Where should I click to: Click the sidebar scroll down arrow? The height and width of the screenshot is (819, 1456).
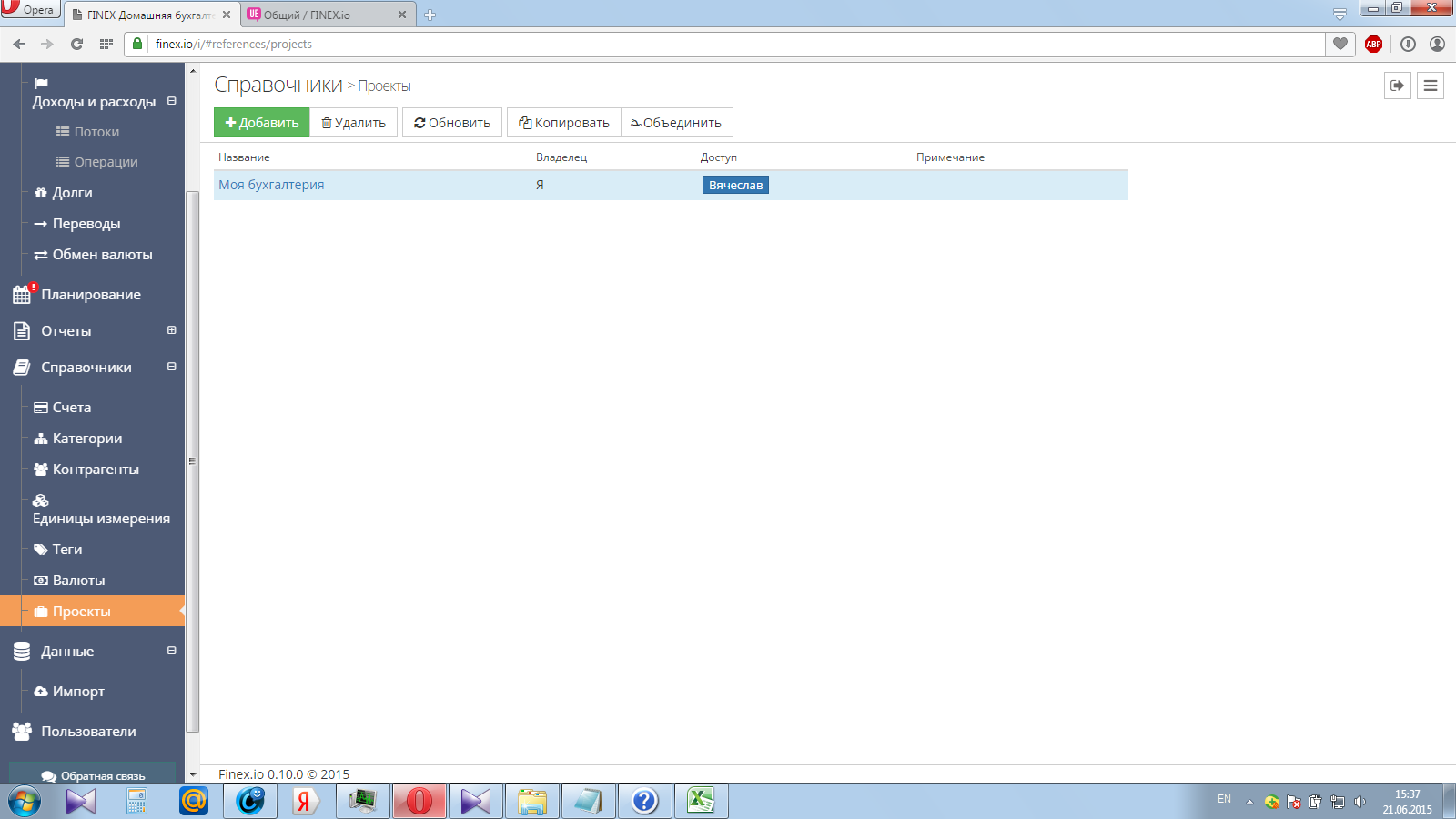[x=192, y=775]
